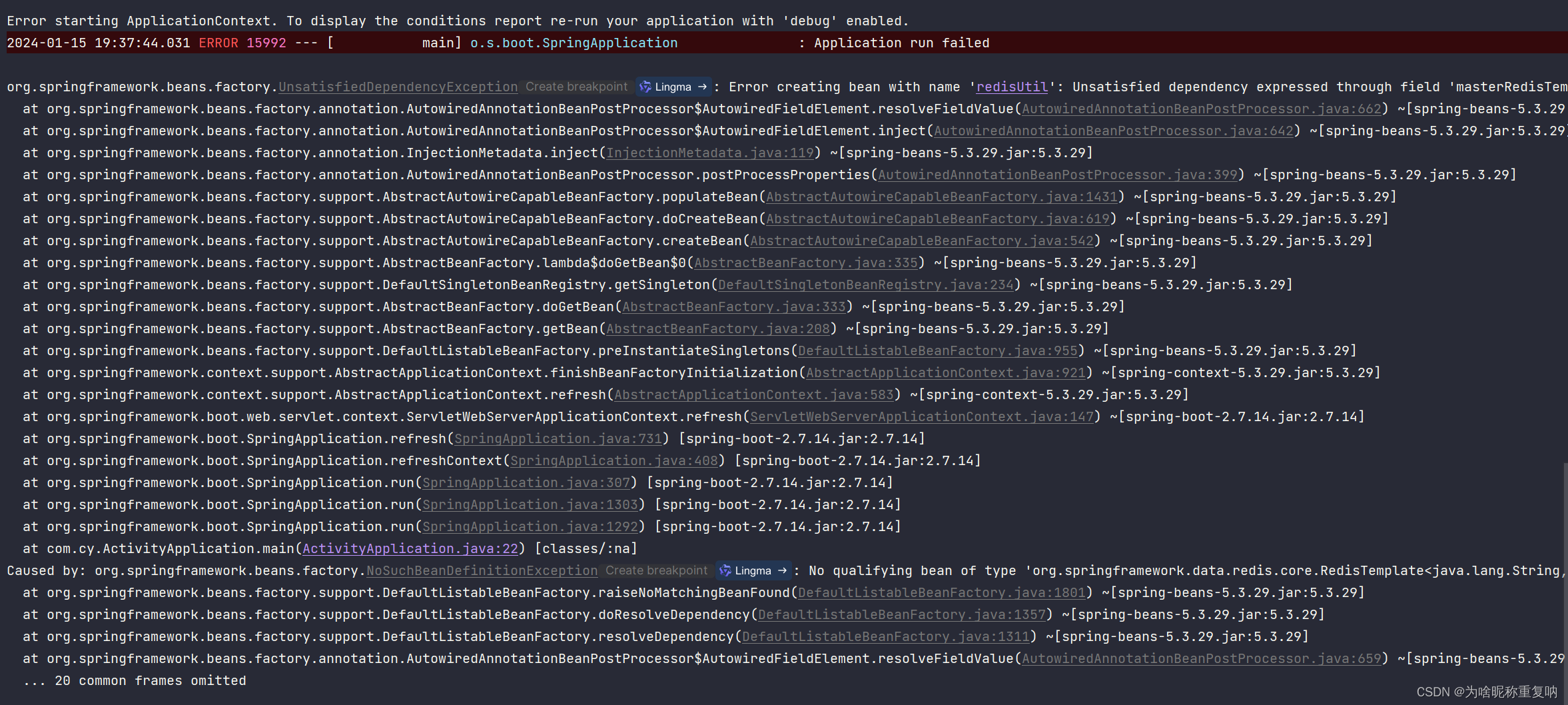Open SpringApplication.java:731 link
This screenshot has width=1568, height=705.
point(558,438)
